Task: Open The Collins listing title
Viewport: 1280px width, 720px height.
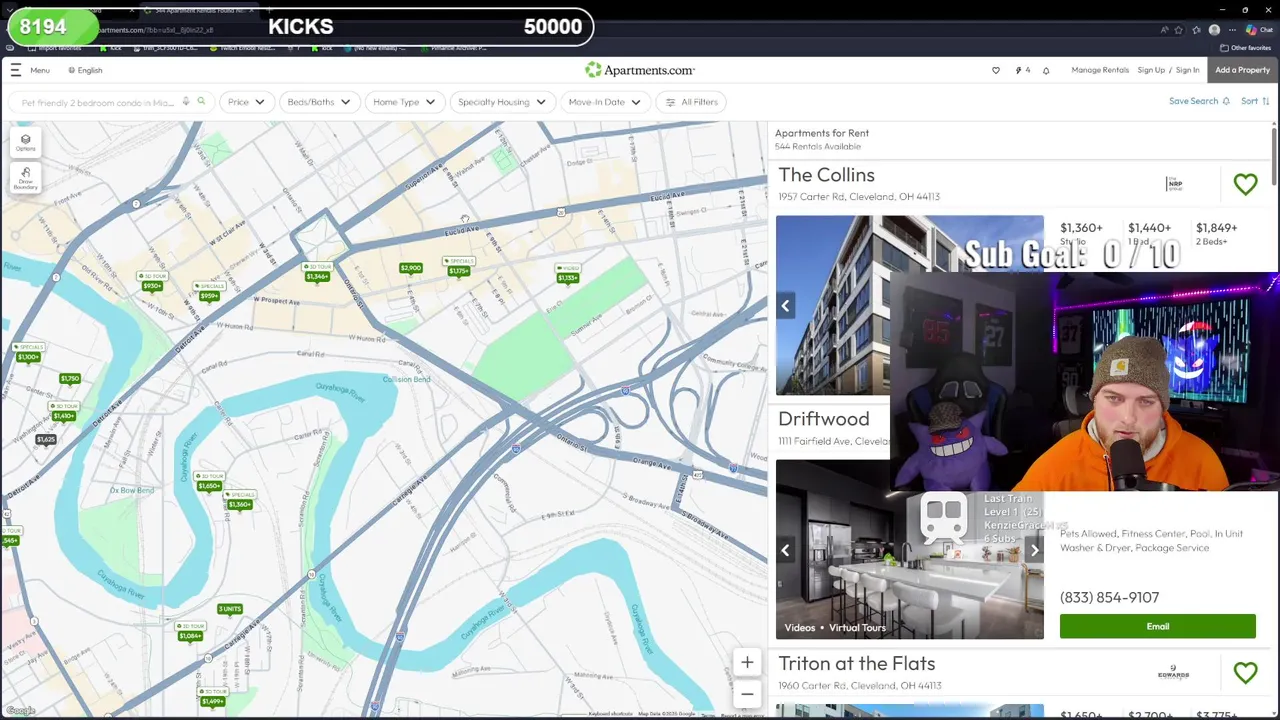Action: tap(826, 175)
